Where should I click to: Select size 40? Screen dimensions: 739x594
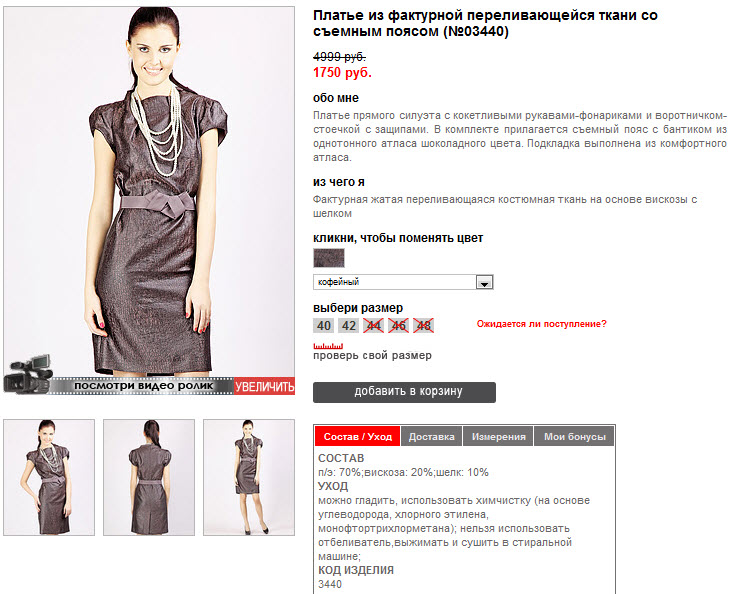coord(324,326)
